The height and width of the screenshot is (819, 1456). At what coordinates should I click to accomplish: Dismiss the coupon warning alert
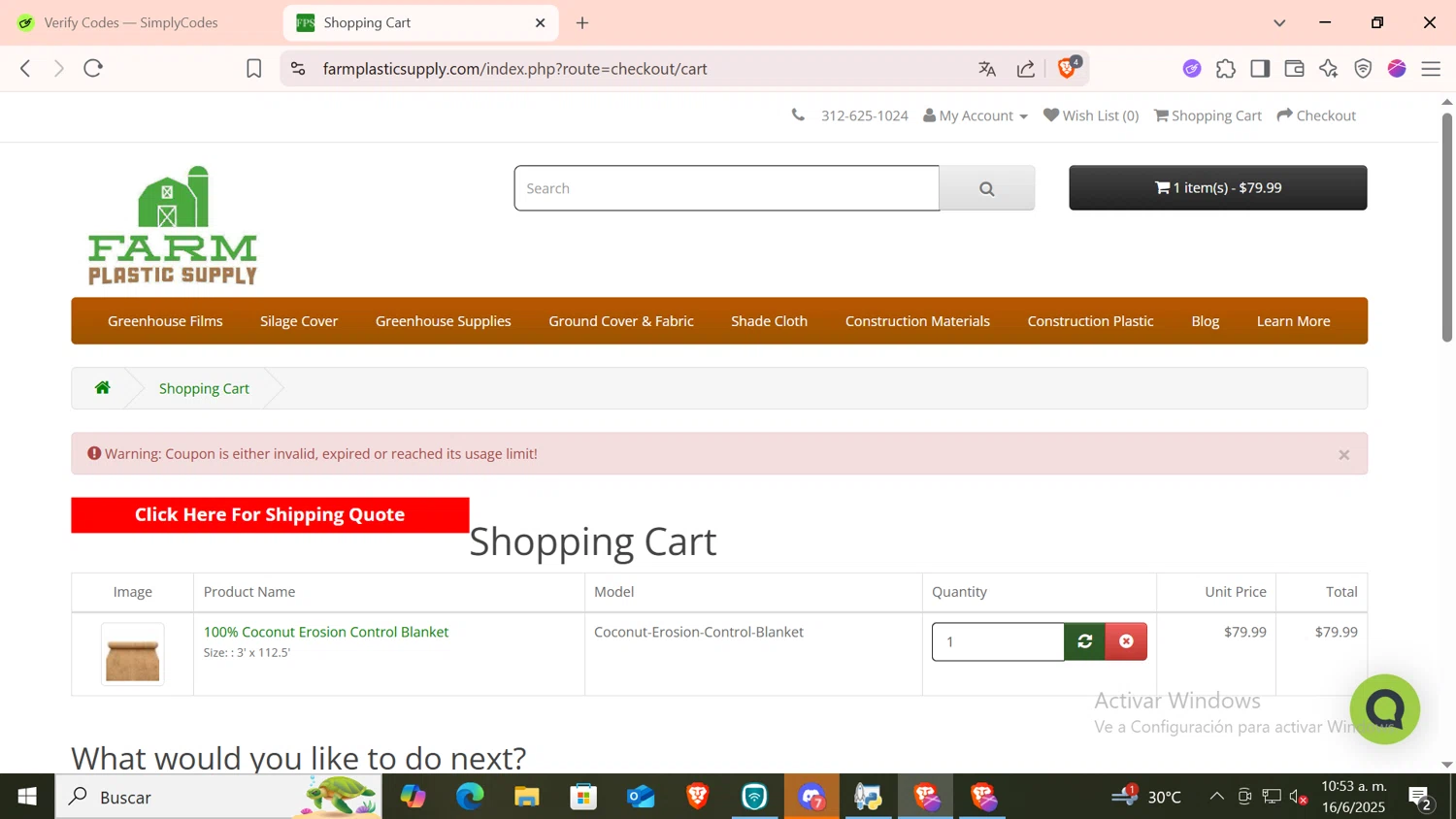[1344, 454]
